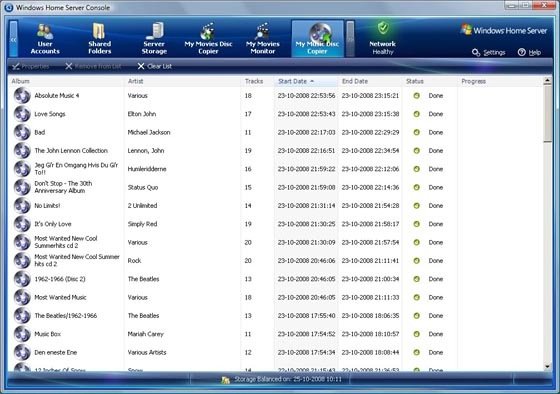Sort by End Date column header
The image size is (560, 394).
click(370, 81)
